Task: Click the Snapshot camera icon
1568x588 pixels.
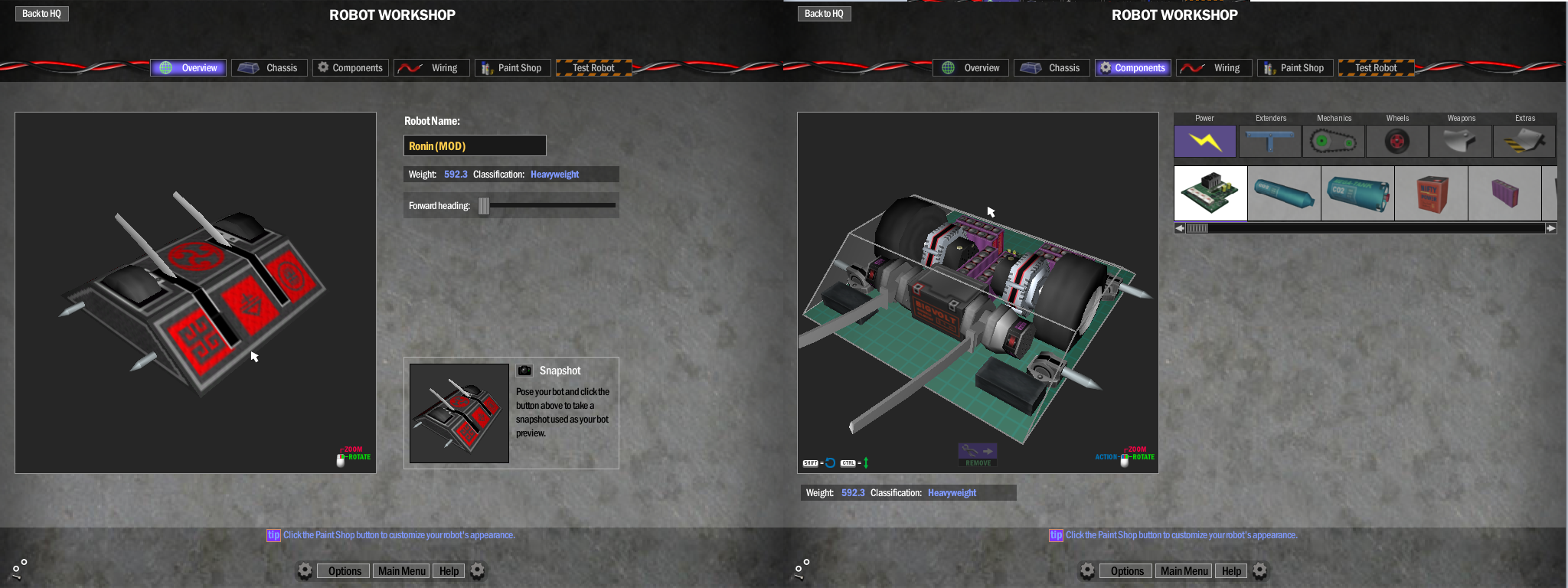Action: coord(524,371)
